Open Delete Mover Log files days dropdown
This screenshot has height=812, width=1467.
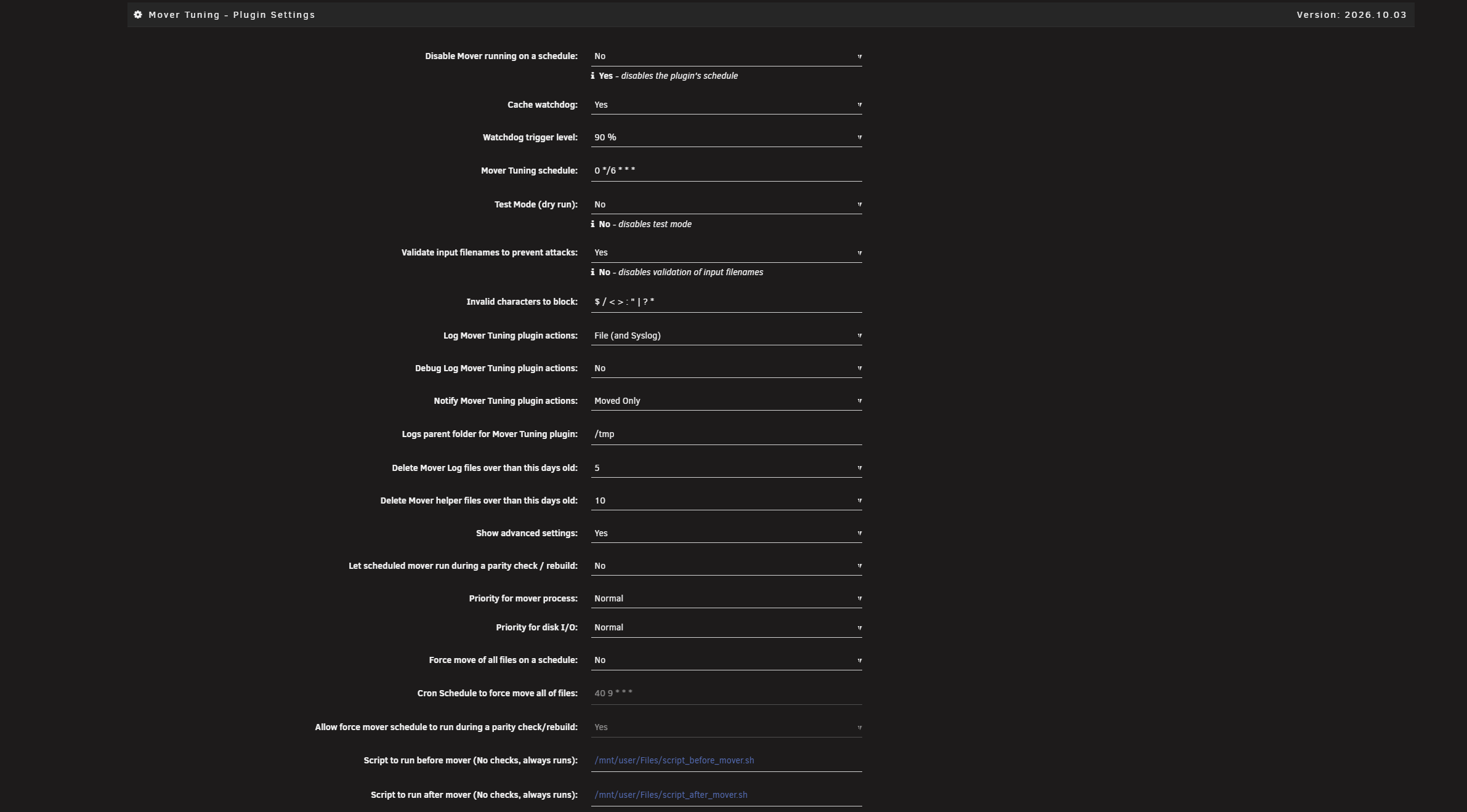tap(726, 468)
